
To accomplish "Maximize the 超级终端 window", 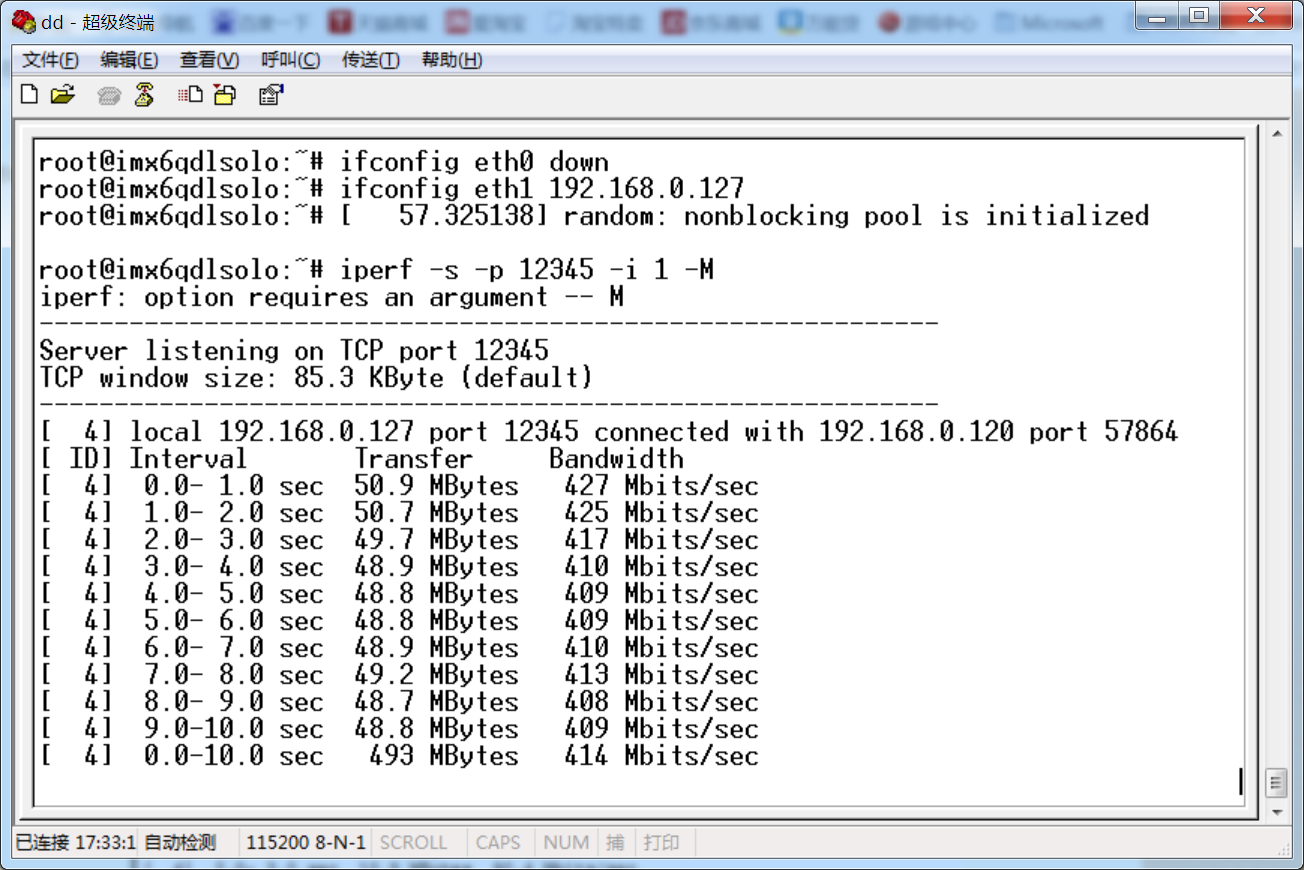I will 1199,14.
